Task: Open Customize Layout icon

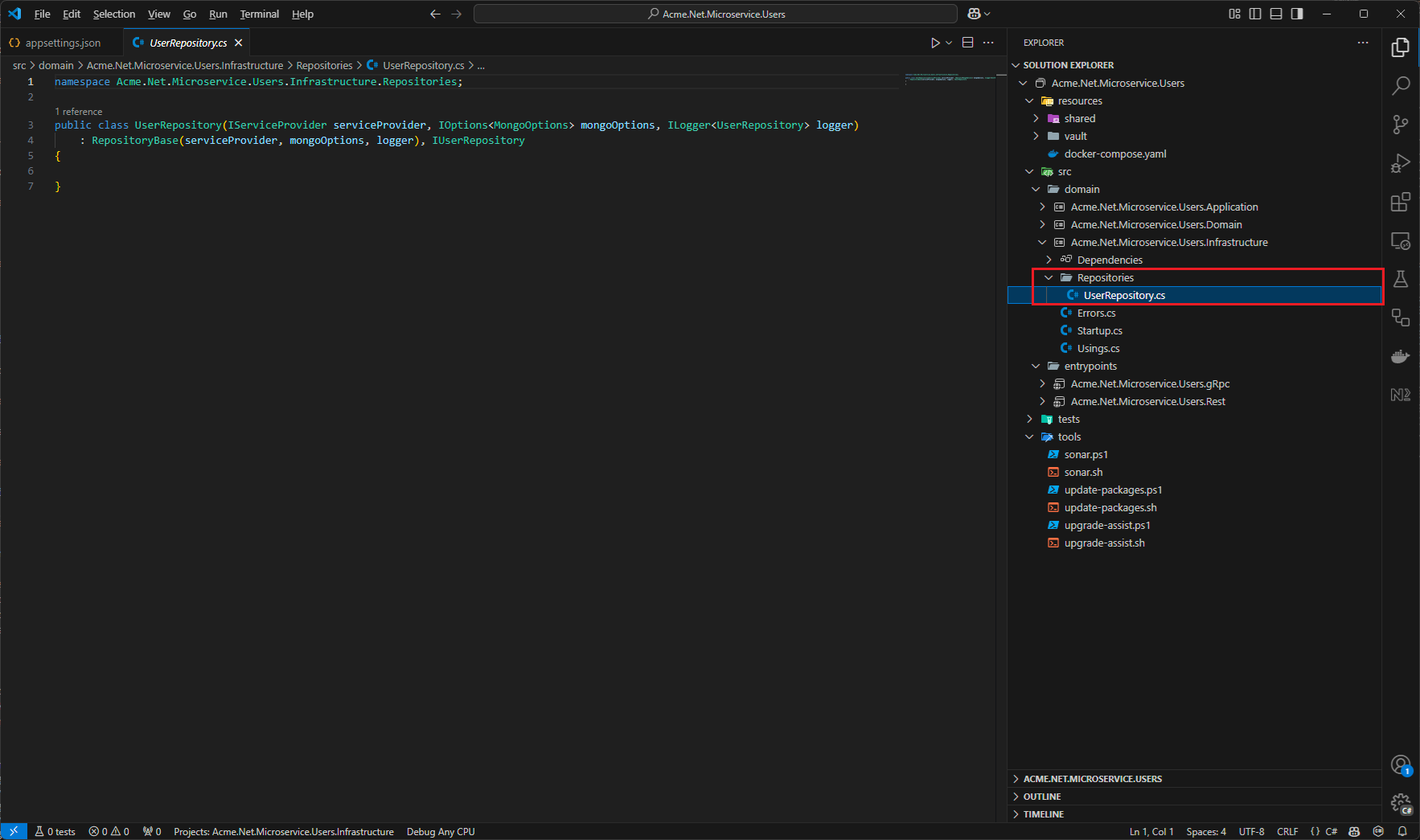Action: click(1234, 14)
